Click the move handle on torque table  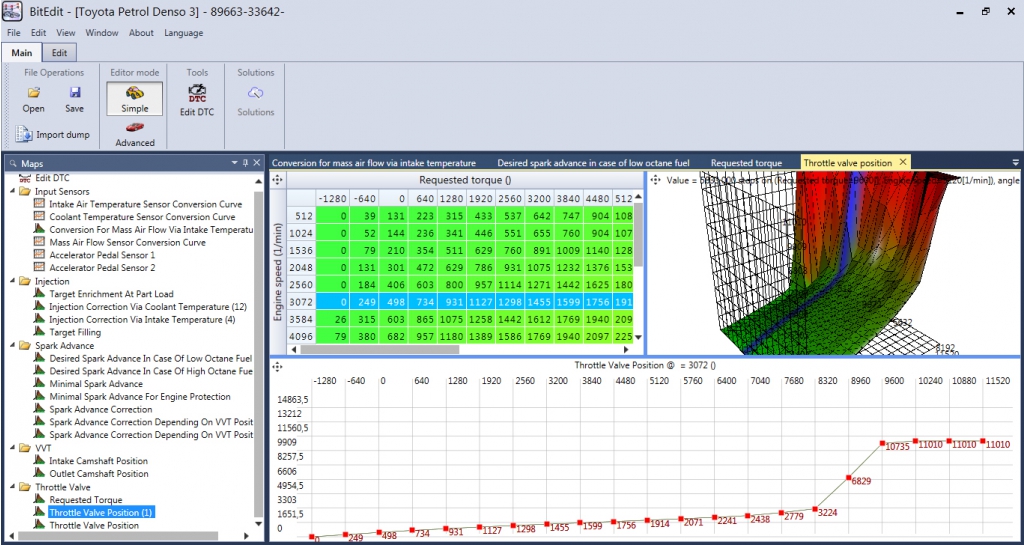277,179
